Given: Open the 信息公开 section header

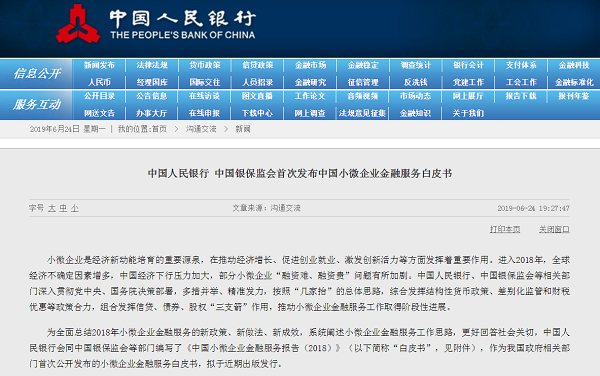Looking at the screenshot, I should tap(37, 73).
